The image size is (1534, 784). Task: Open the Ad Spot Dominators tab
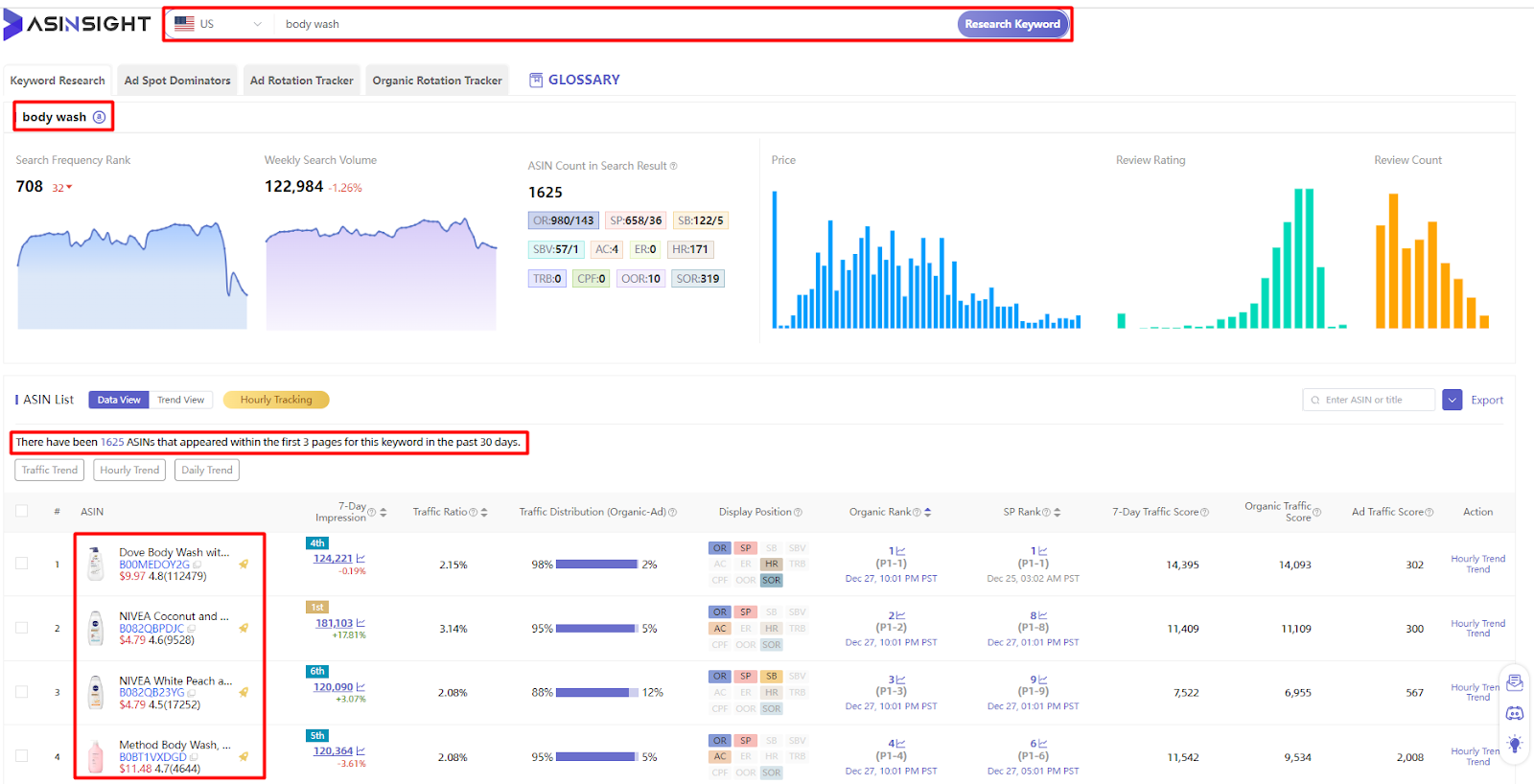point(177,81)
